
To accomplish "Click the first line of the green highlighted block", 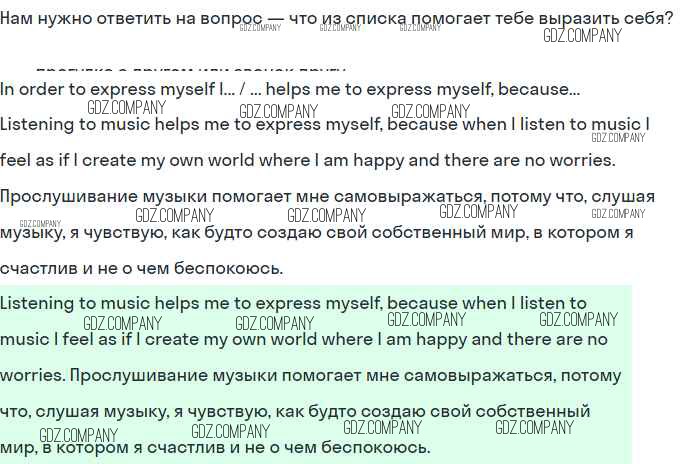I will pyautogui.click(x=293, y=303).
